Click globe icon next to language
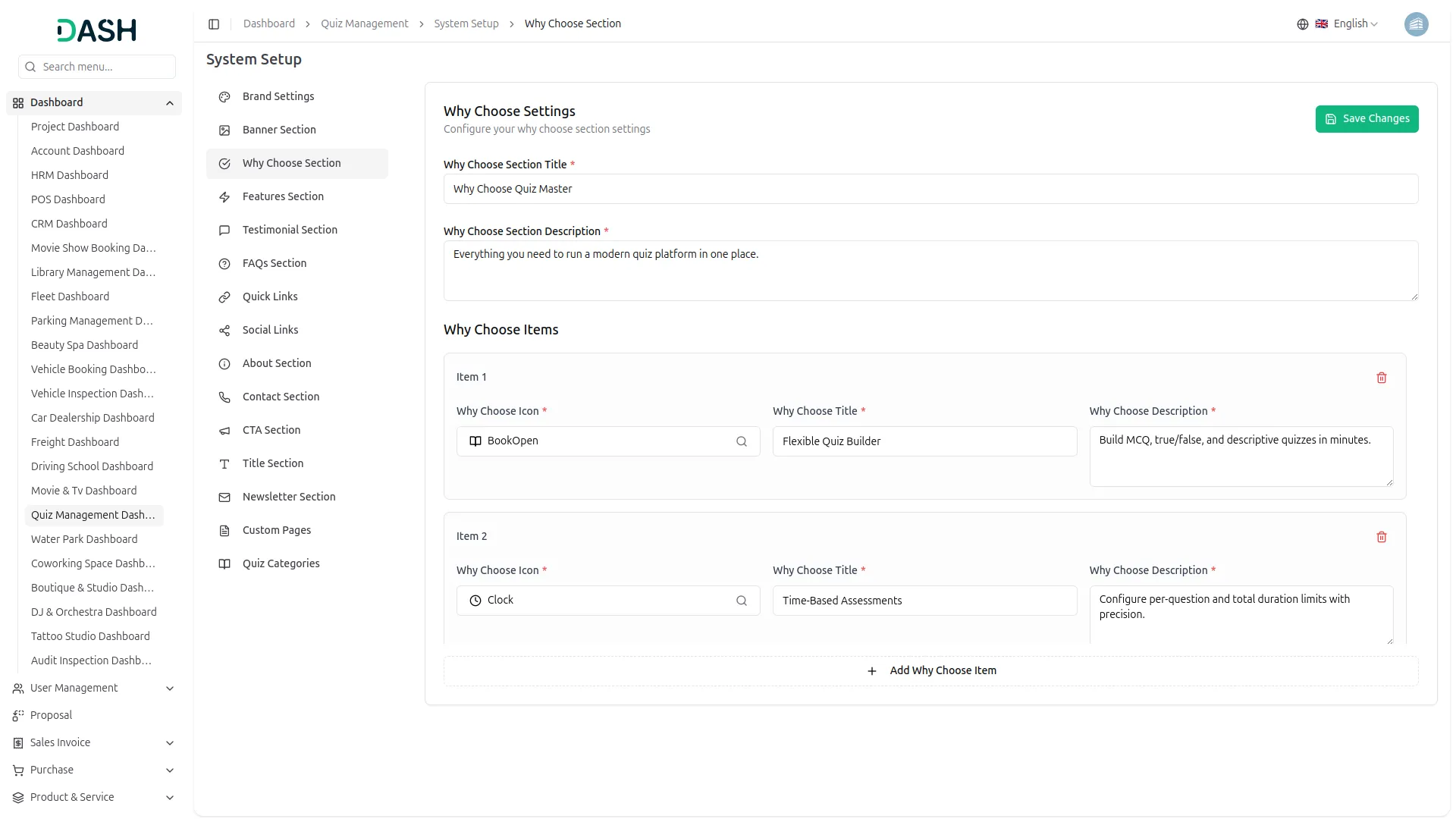The height and width of the screenshot is (819, 1456). click(1302, 24)
